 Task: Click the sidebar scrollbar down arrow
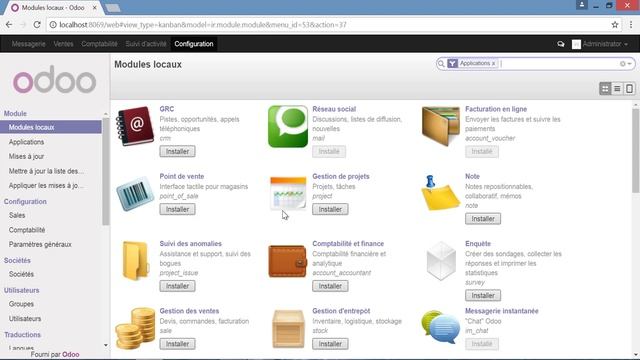(x=106, y=345)
